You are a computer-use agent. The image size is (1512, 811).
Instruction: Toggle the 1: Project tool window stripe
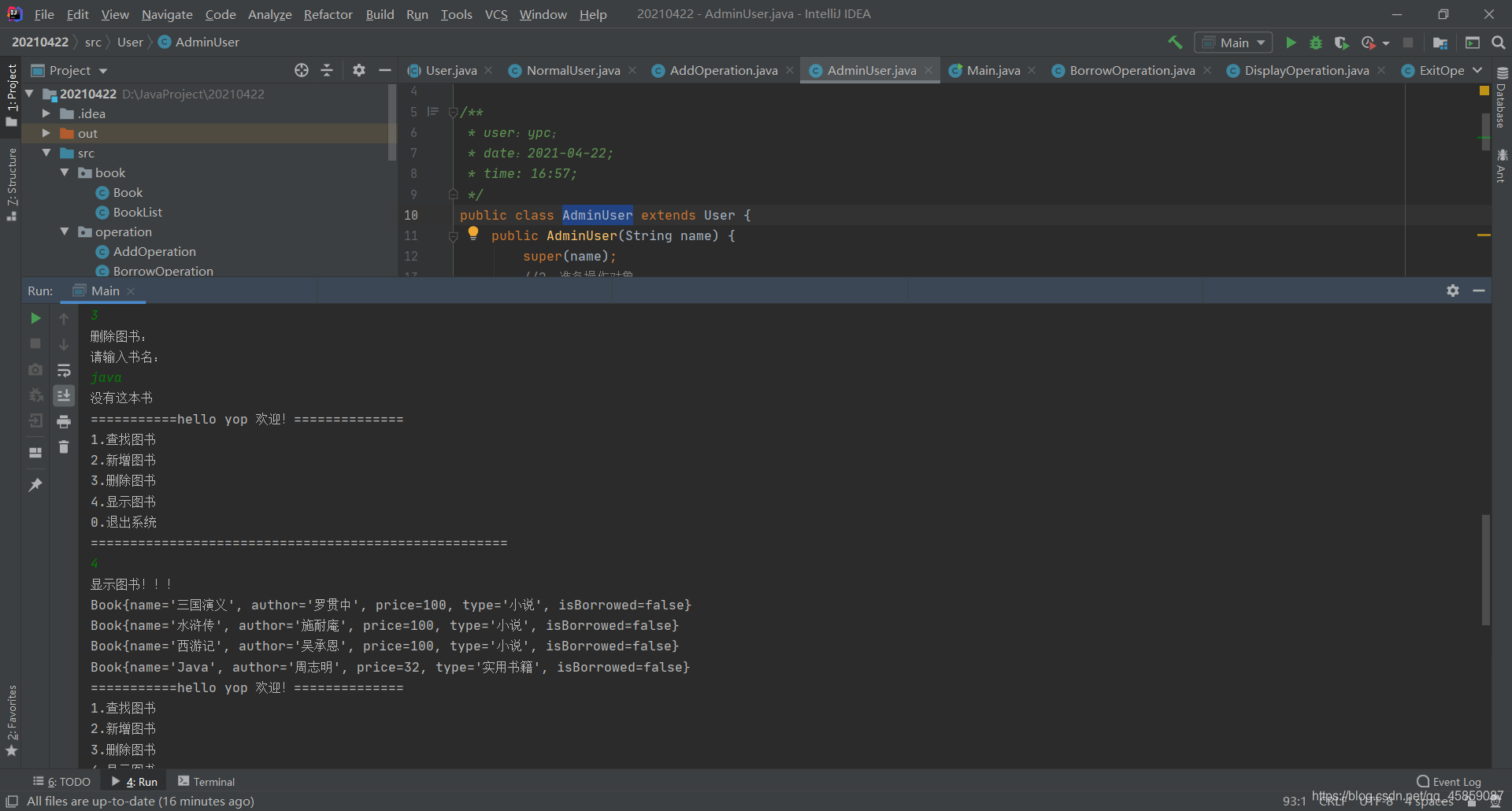click(x=11, y=95)
